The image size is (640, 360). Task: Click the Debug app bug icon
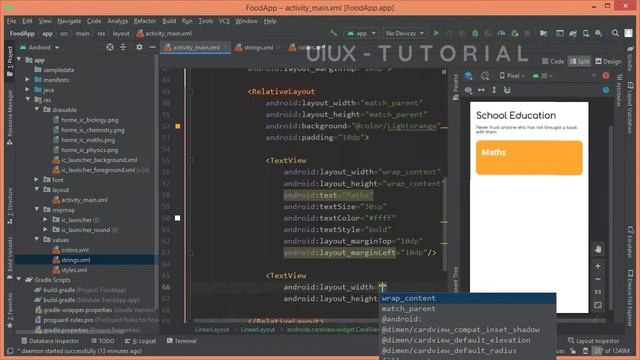[475, 33]
